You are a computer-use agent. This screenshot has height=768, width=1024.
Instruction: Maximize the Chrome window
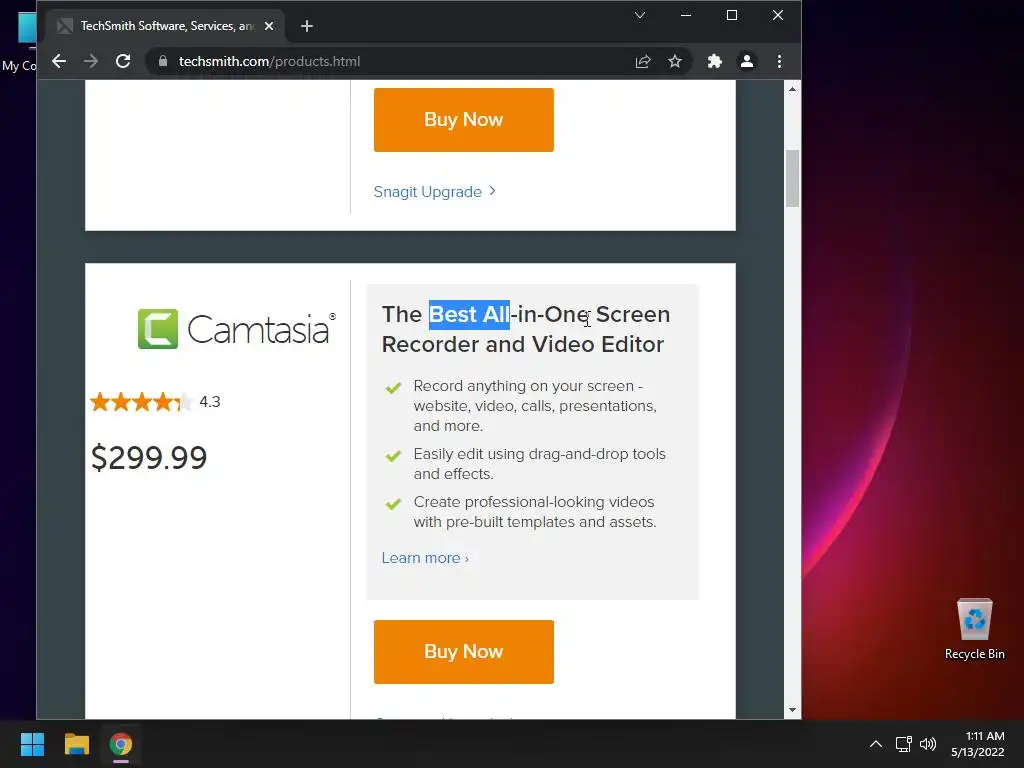coord(732,15)
